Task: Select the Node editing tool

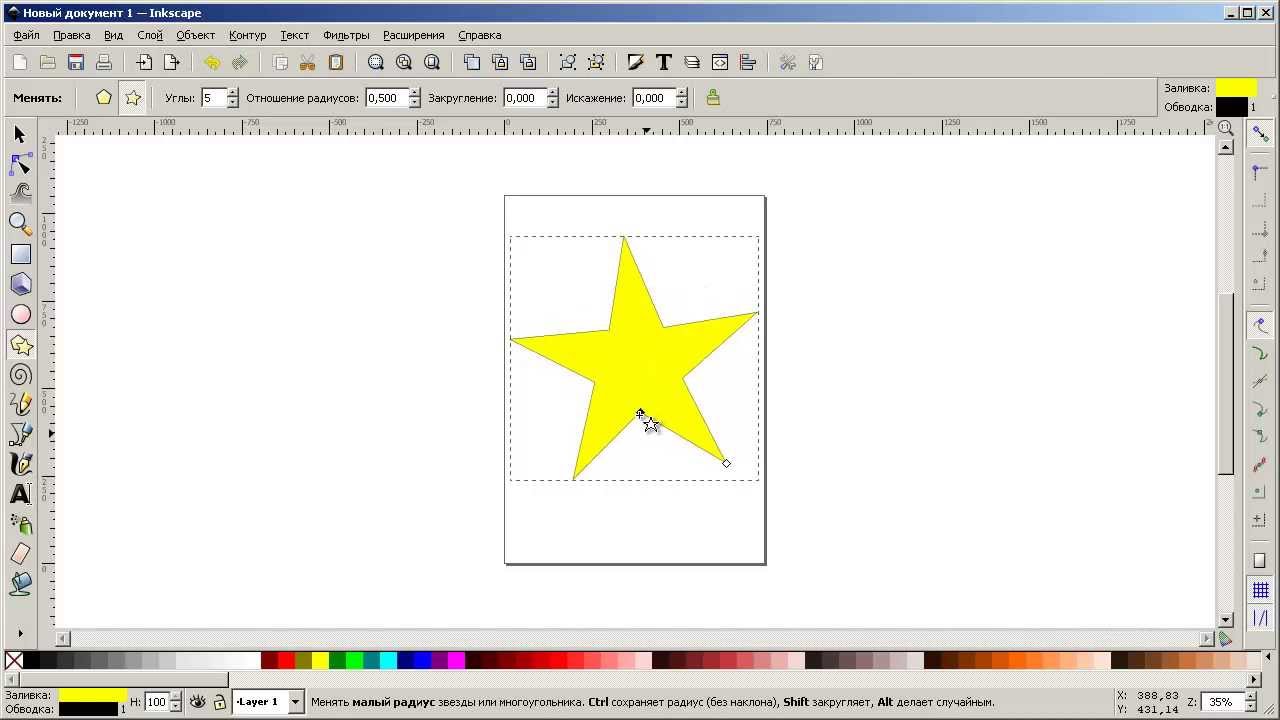Action: pyautogui.click(x=20, y=164)
